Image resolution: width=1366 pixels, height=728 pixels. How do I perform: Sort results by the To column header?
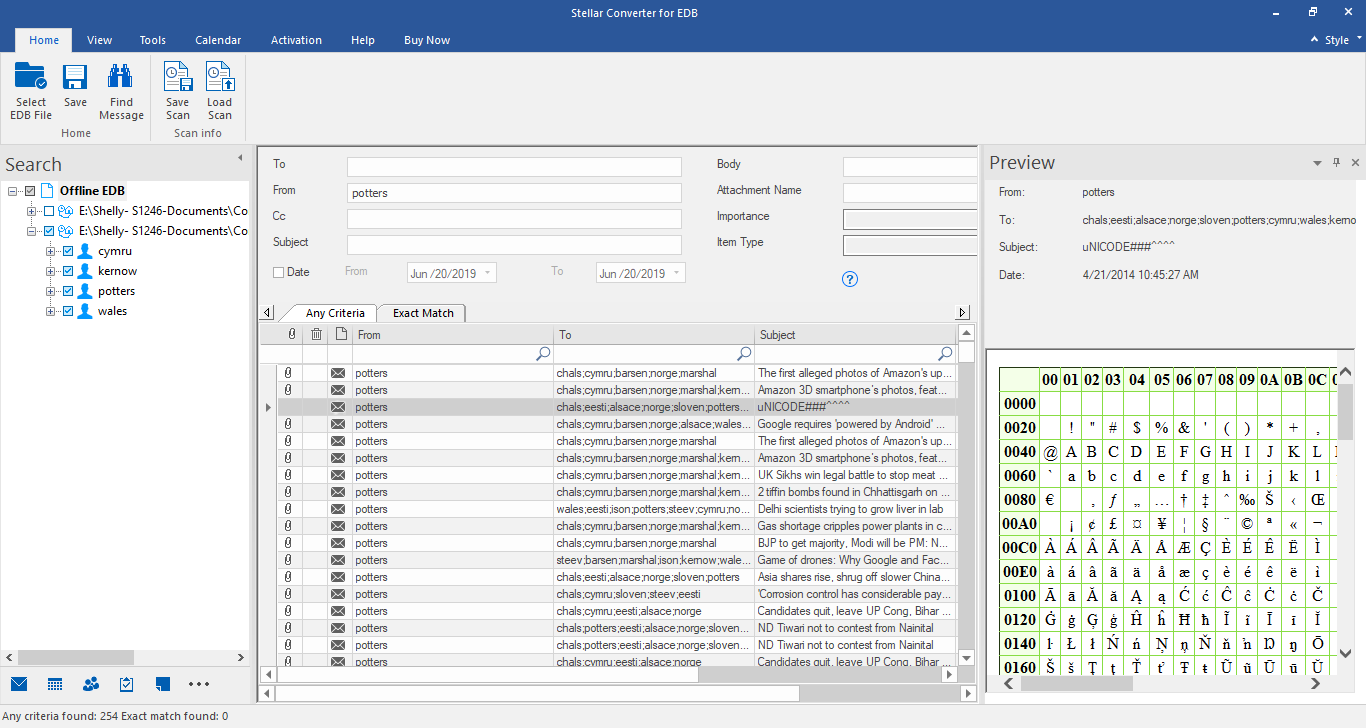pos(654,335)
